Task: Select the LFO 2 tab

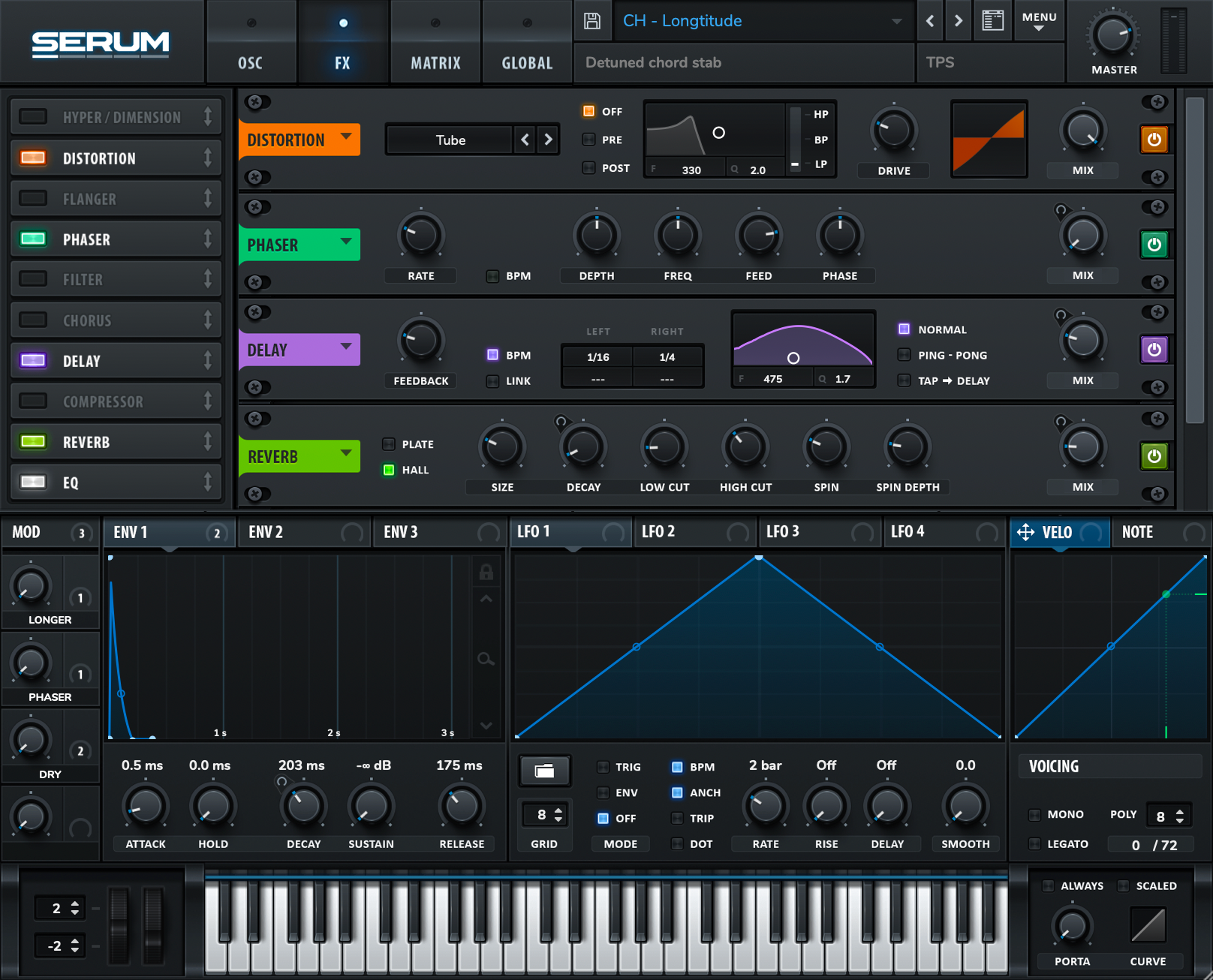Action: click(x=658, y=532)
